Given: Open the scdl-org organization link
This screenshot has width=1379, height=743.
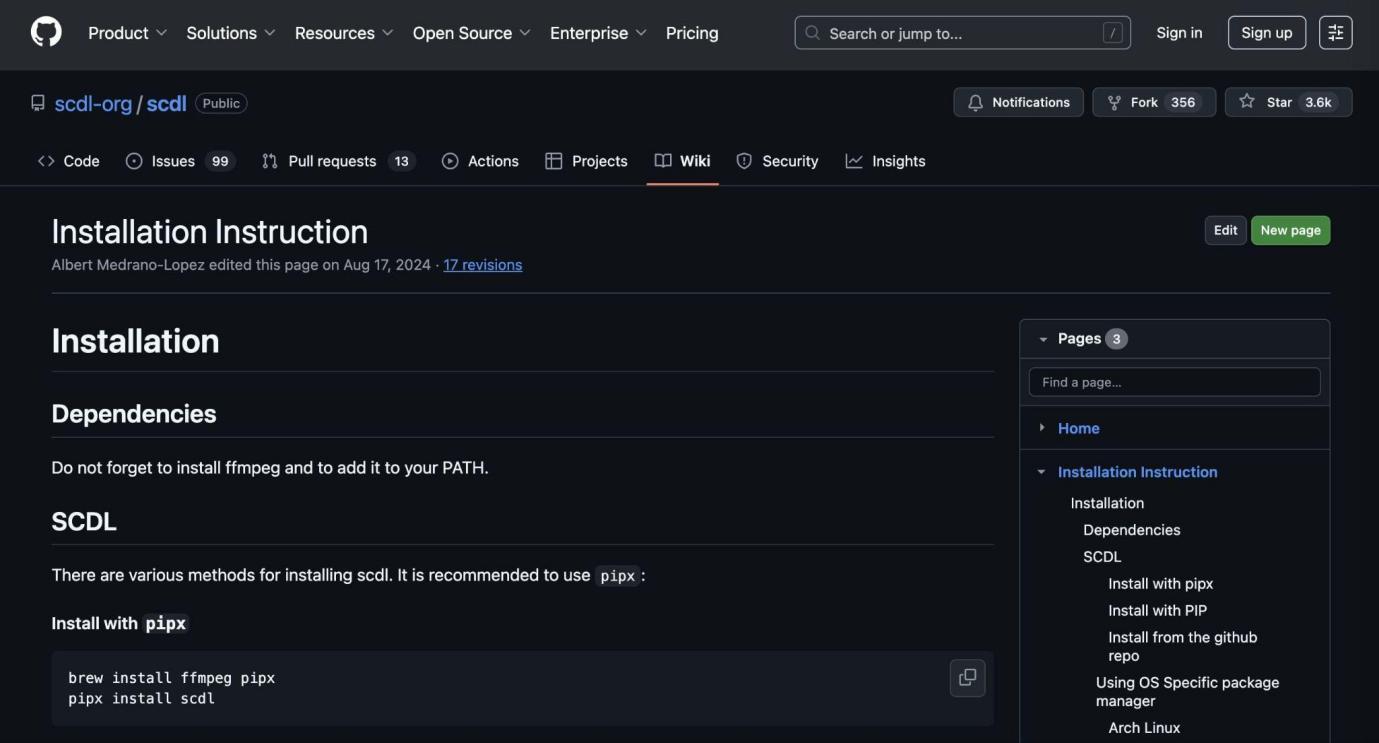Looking at the screenshot, I should pyautogui.click(x=93, y=104).
